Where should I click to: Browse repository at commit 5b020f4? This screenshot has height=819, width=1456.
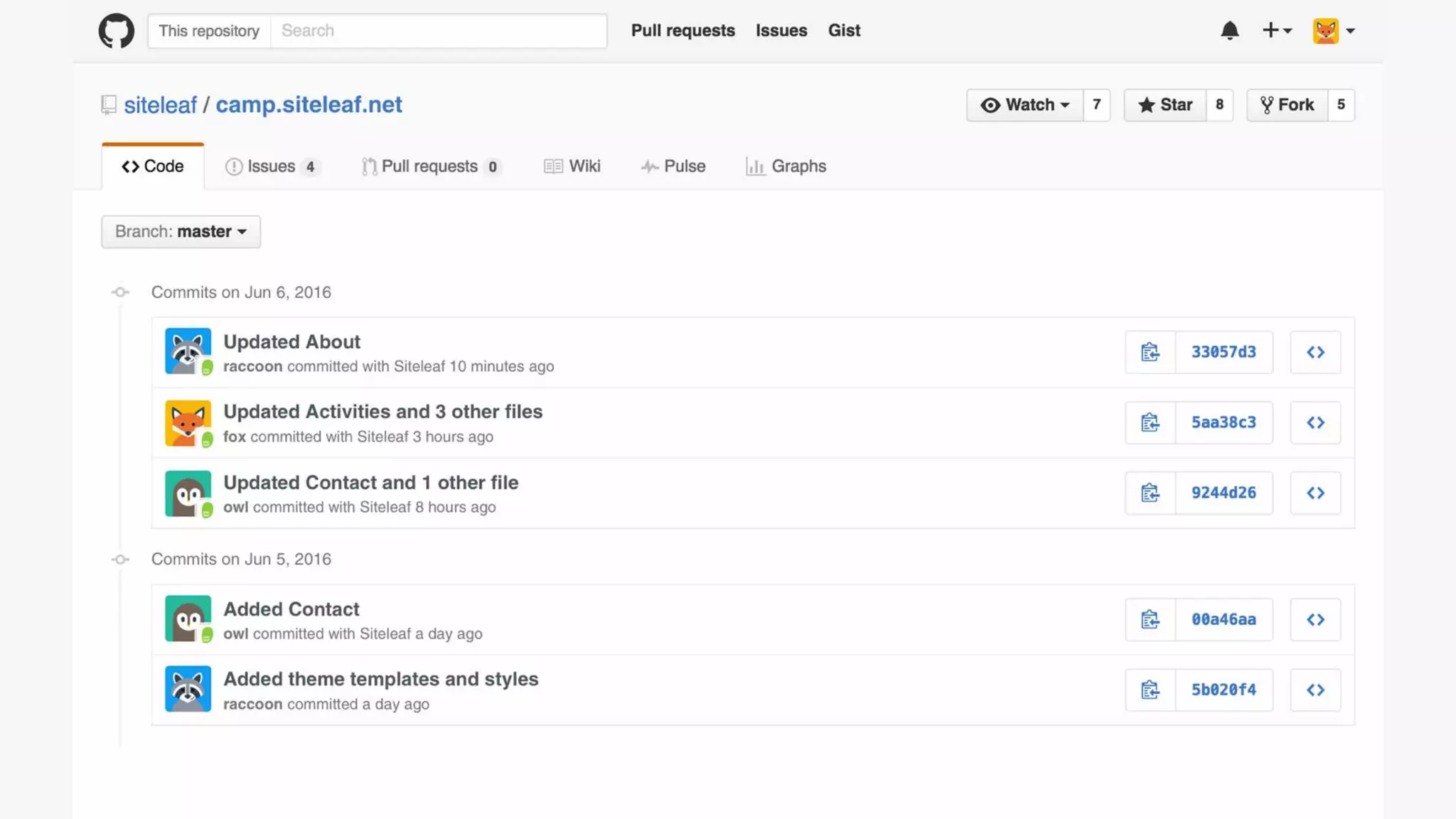(1315, 690)
